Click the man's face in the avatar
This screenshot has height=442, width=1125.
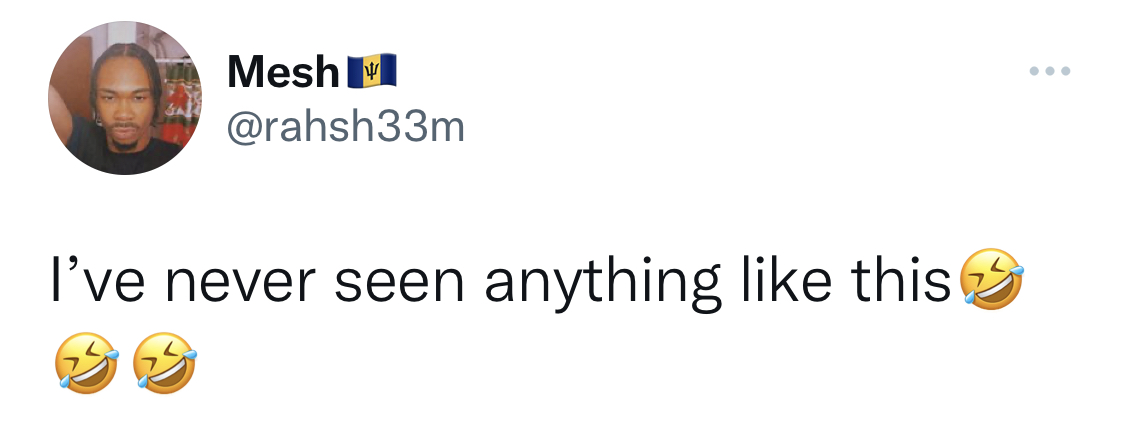pos(123,108)
